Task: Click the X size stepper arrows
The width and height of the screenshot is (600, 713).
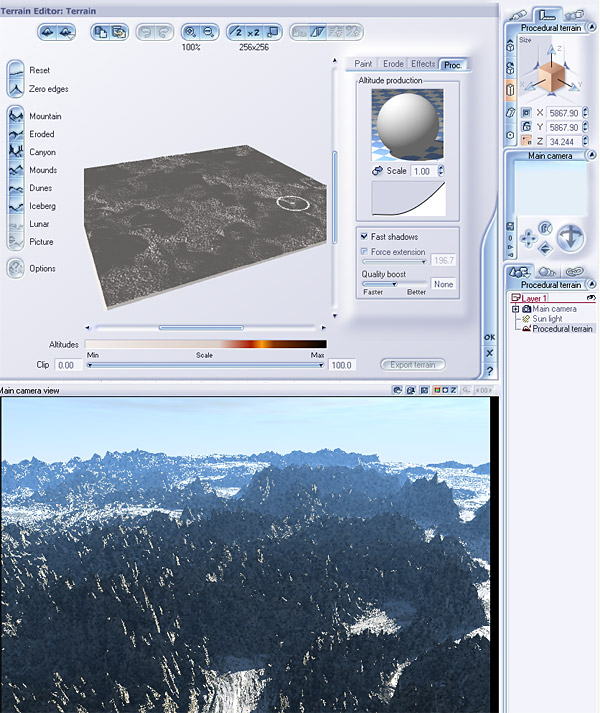Action: 585,112
